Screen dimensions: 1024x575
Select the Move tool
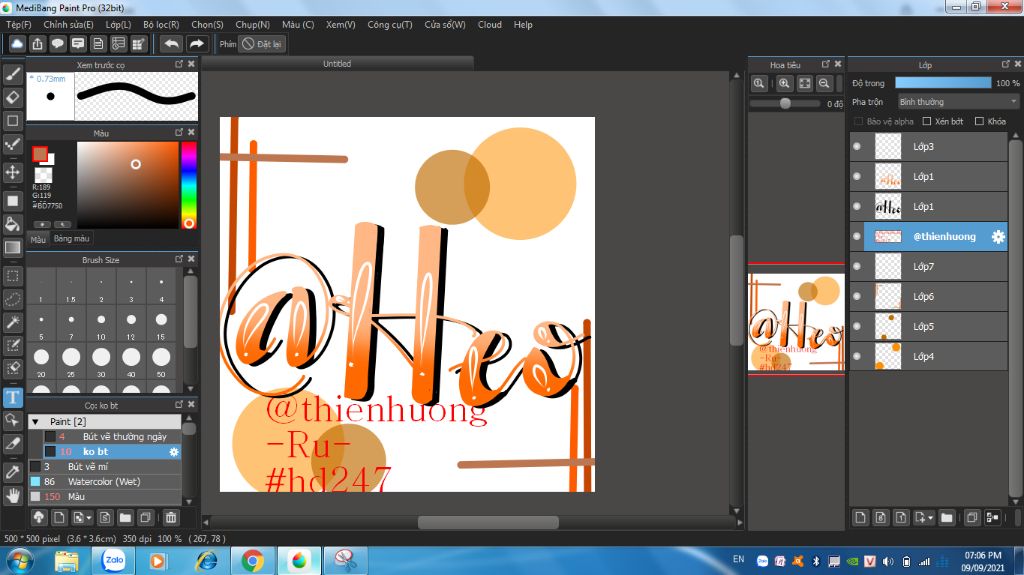click(12, 172)
